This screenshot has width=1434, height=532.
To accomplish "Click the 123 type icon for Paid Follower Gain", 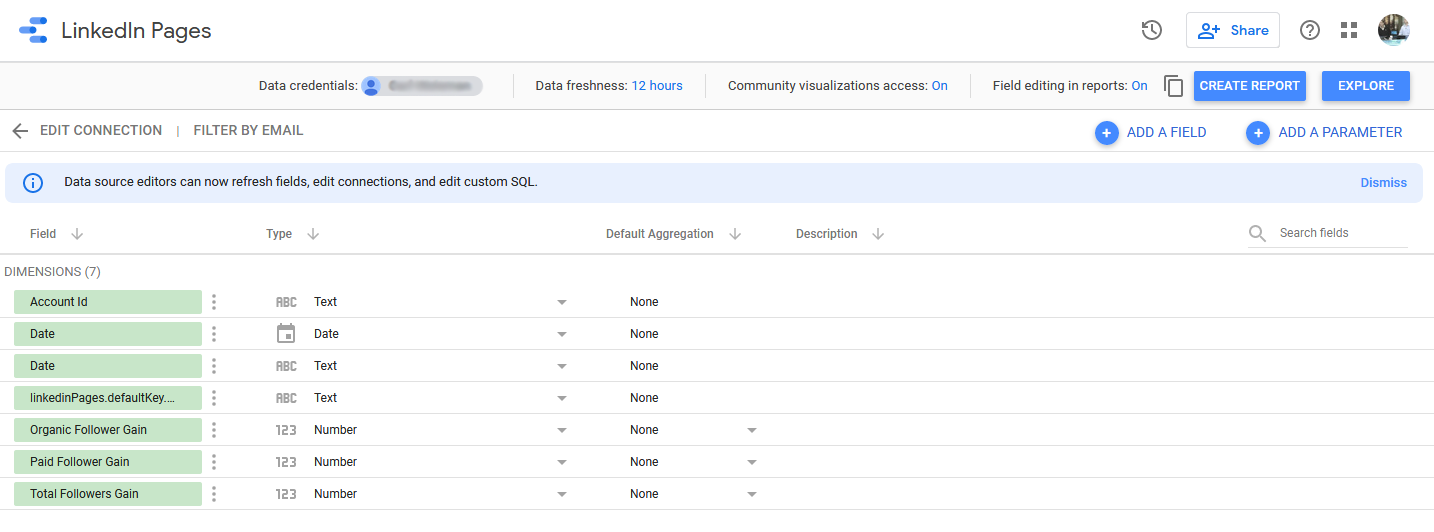I will pyautogui.click(x=286, y=462).
